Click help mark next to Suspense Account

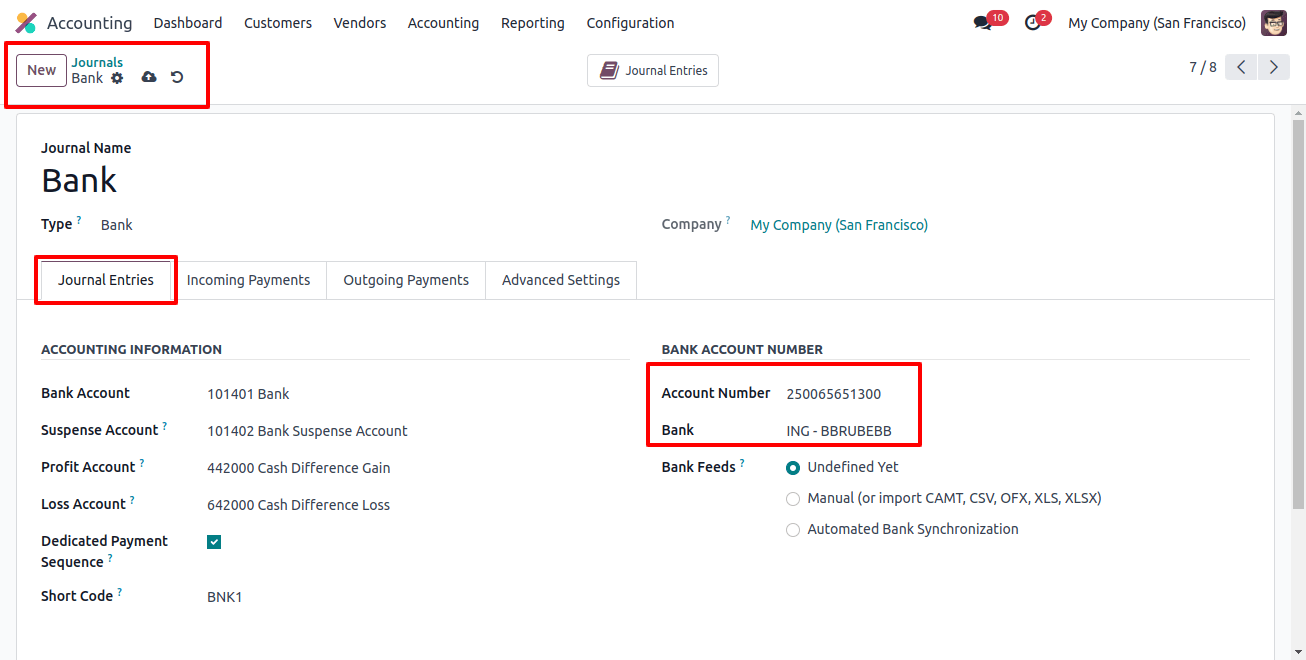coord(165,425)
